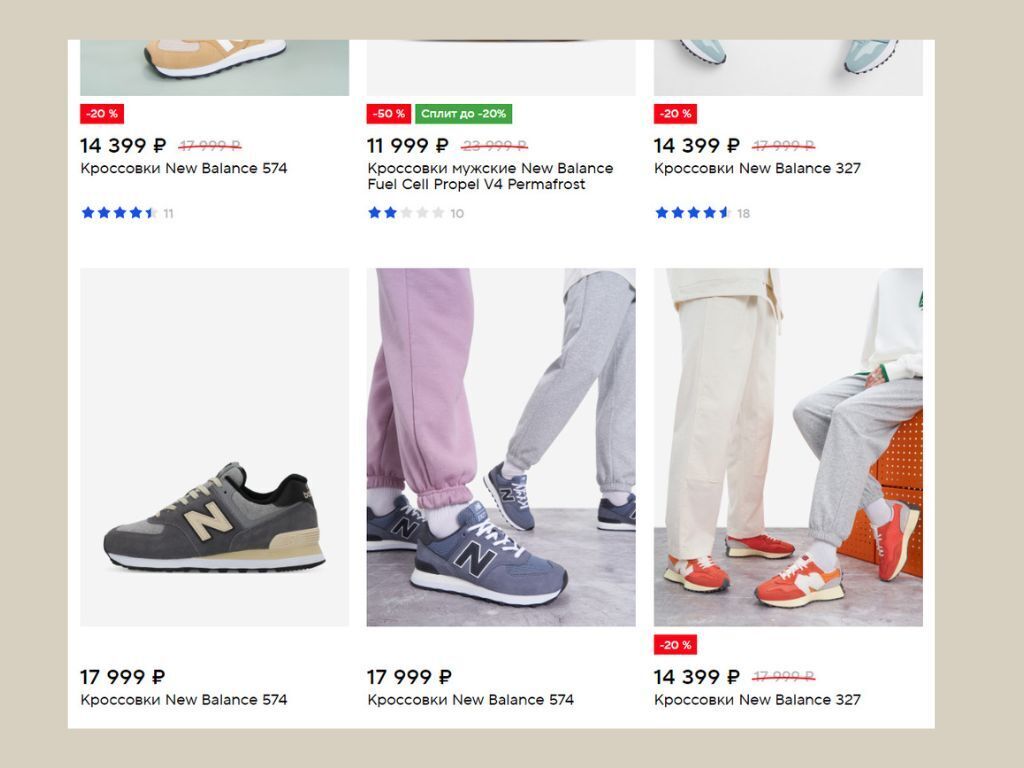Click the star rating with 18 reviews

pyautogui.click(x=702, y=213)
